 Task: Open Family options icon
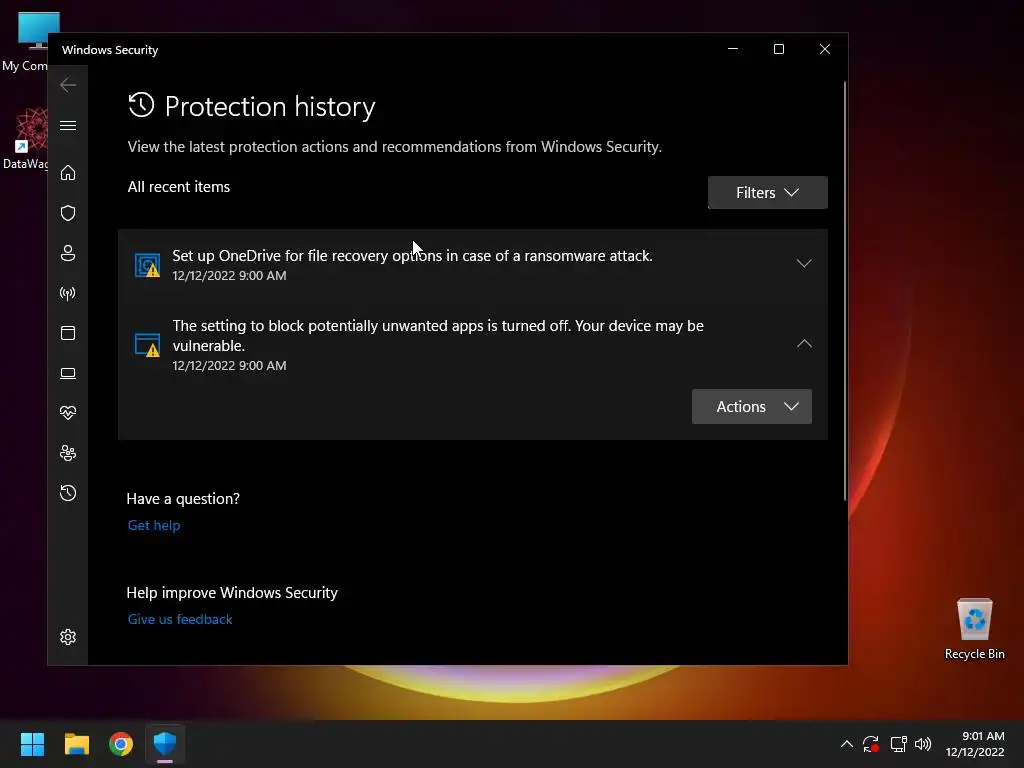(x=68, y=453)
